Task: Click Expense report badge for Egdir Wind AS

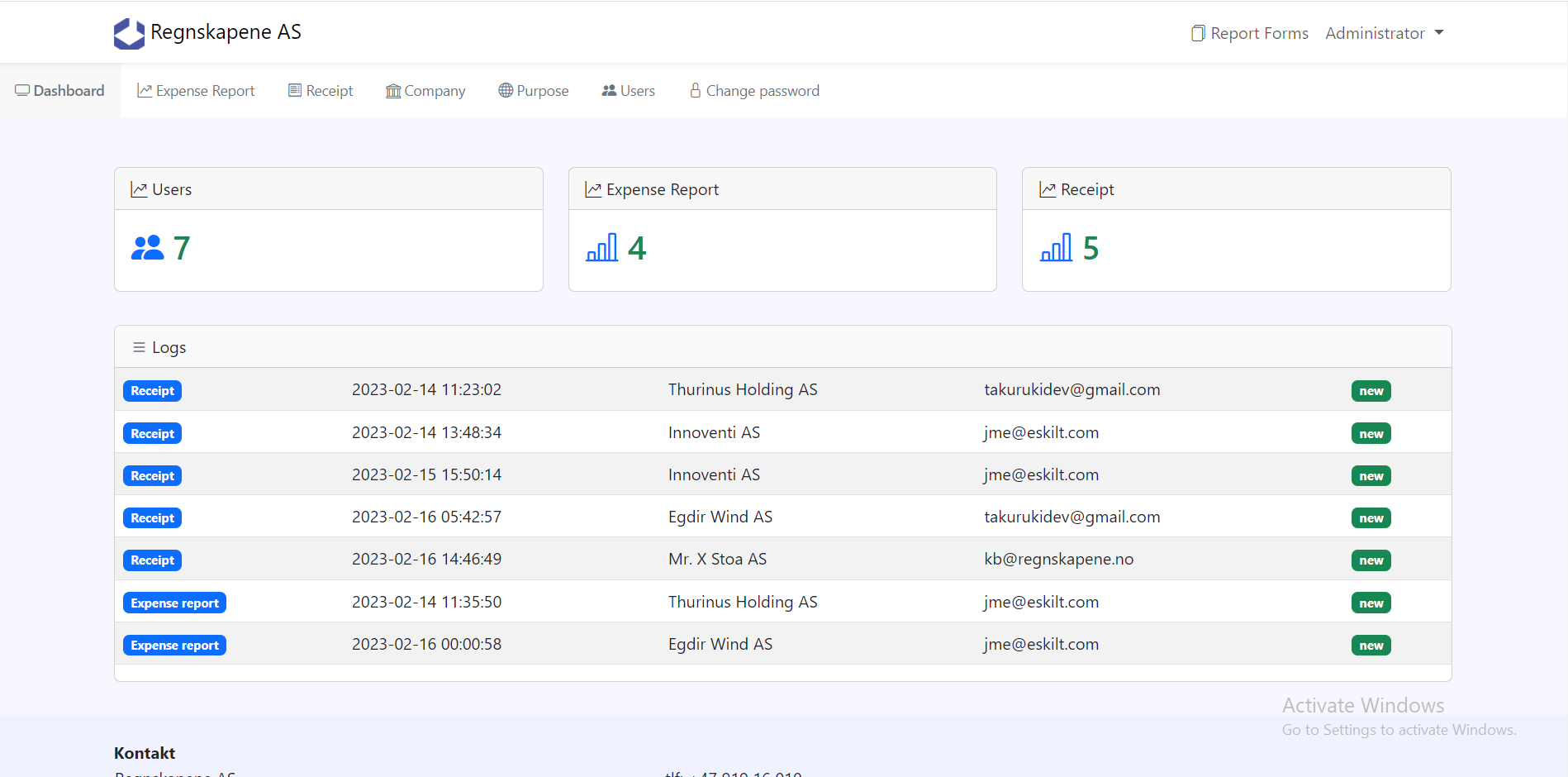Action: coord(174,646)
